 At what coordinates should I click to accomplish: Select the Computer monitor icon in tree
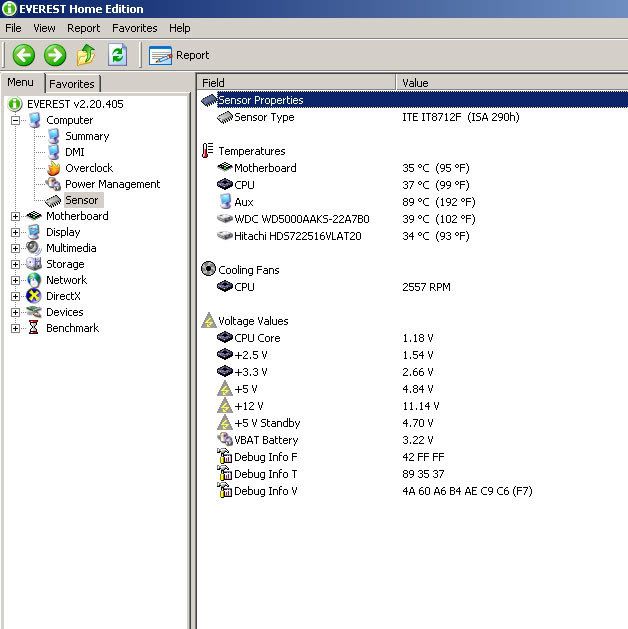[35, 120]
